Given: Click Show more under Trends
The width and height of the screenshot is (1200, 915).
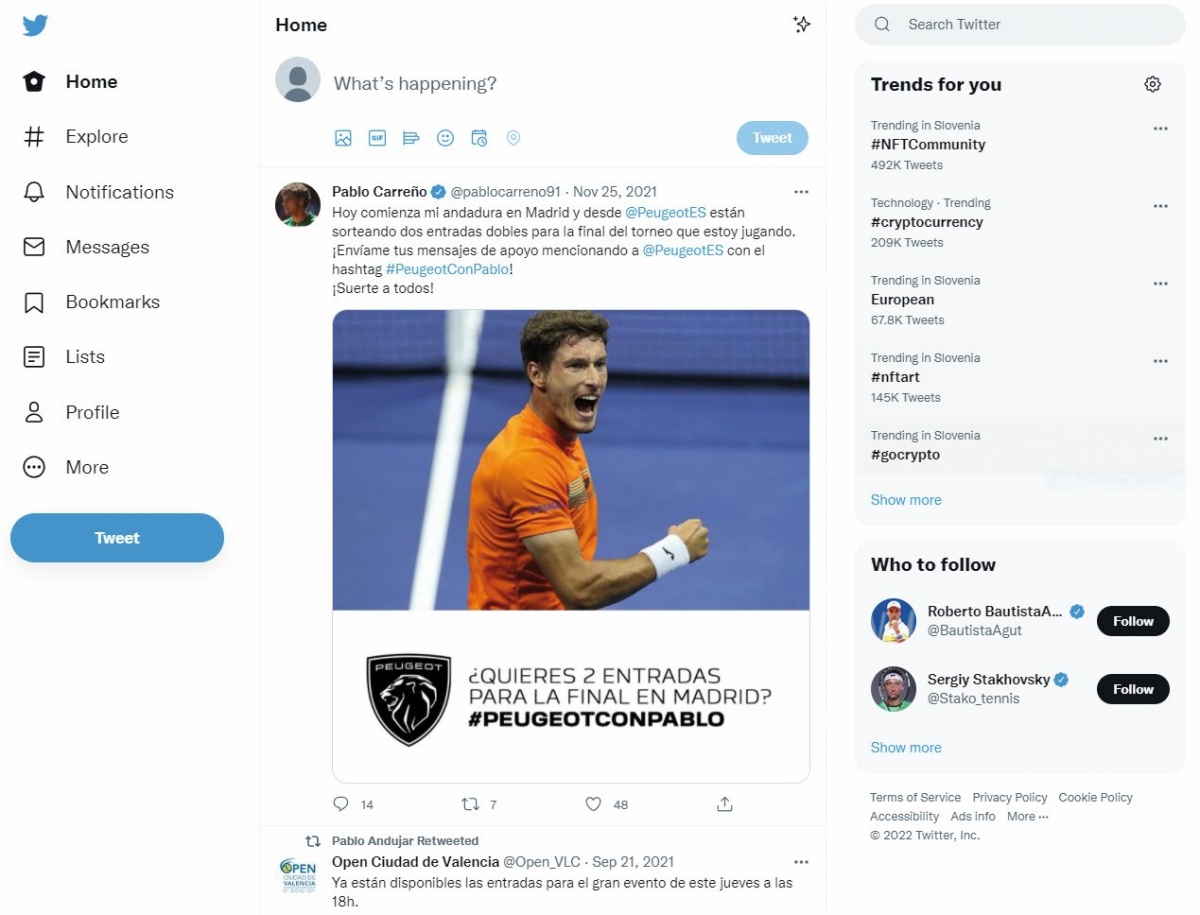Looking at the screenshot, I should (x=906, y=500).
